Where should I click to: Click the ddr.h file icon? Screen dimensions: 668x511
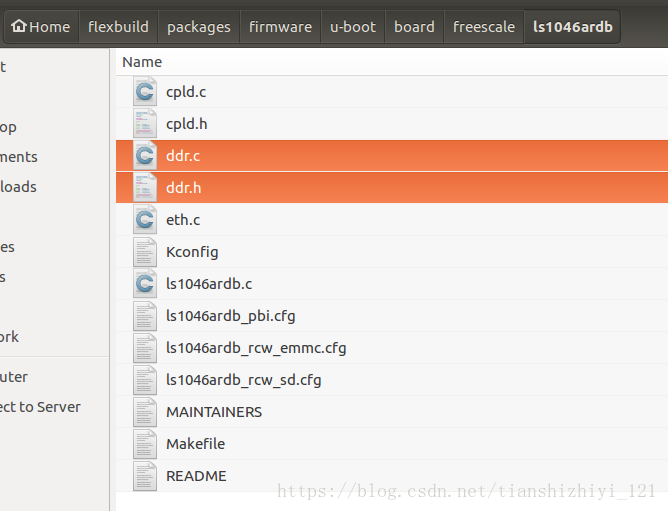[x=145, y=188]
